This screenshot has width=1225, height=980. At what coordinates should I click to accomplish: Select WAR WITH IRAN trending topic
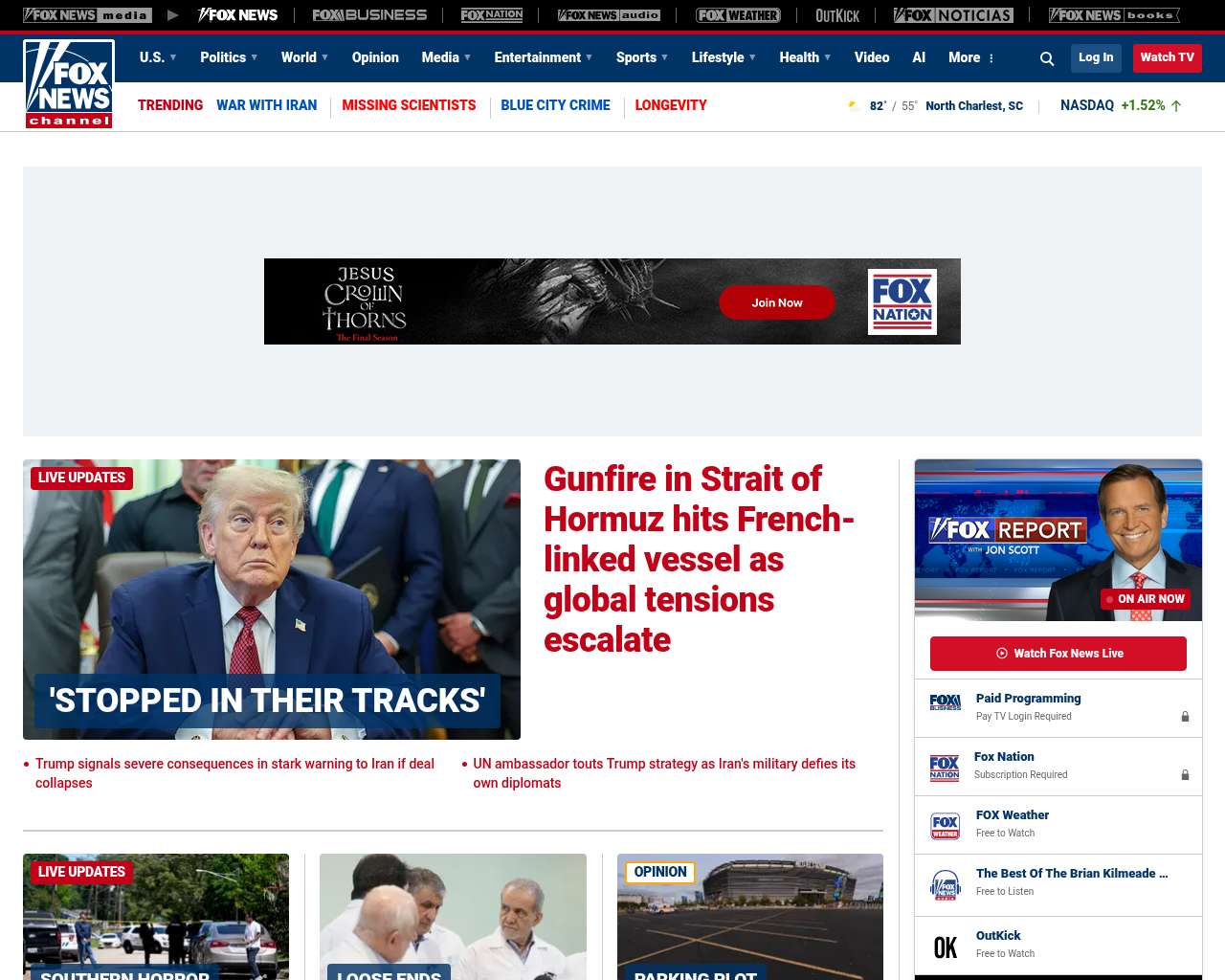pos(266,105)
